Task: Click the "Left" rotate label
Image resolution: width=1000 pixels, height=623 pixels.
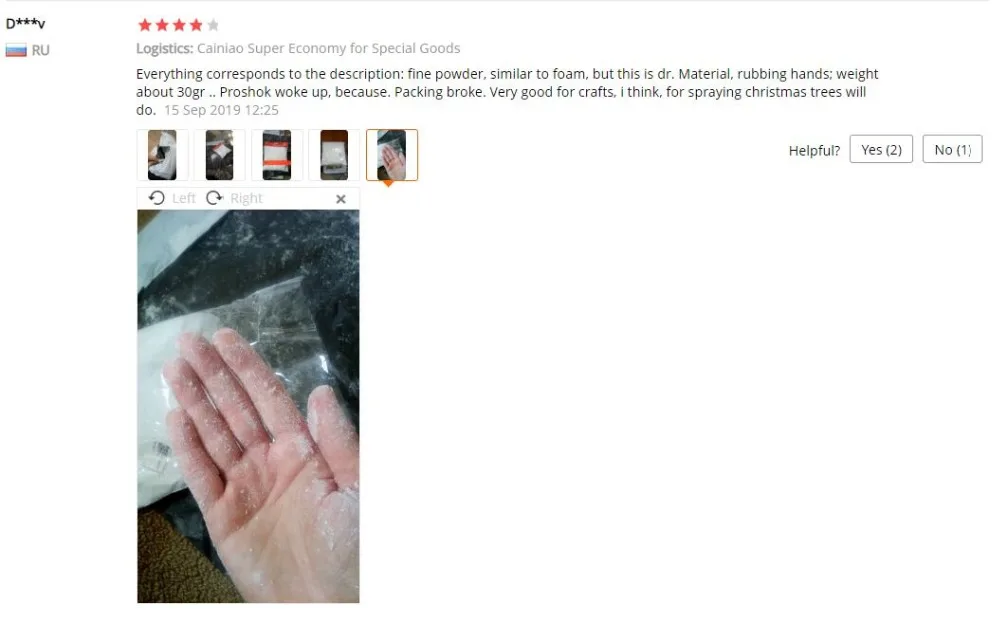Action: (184, 198)
